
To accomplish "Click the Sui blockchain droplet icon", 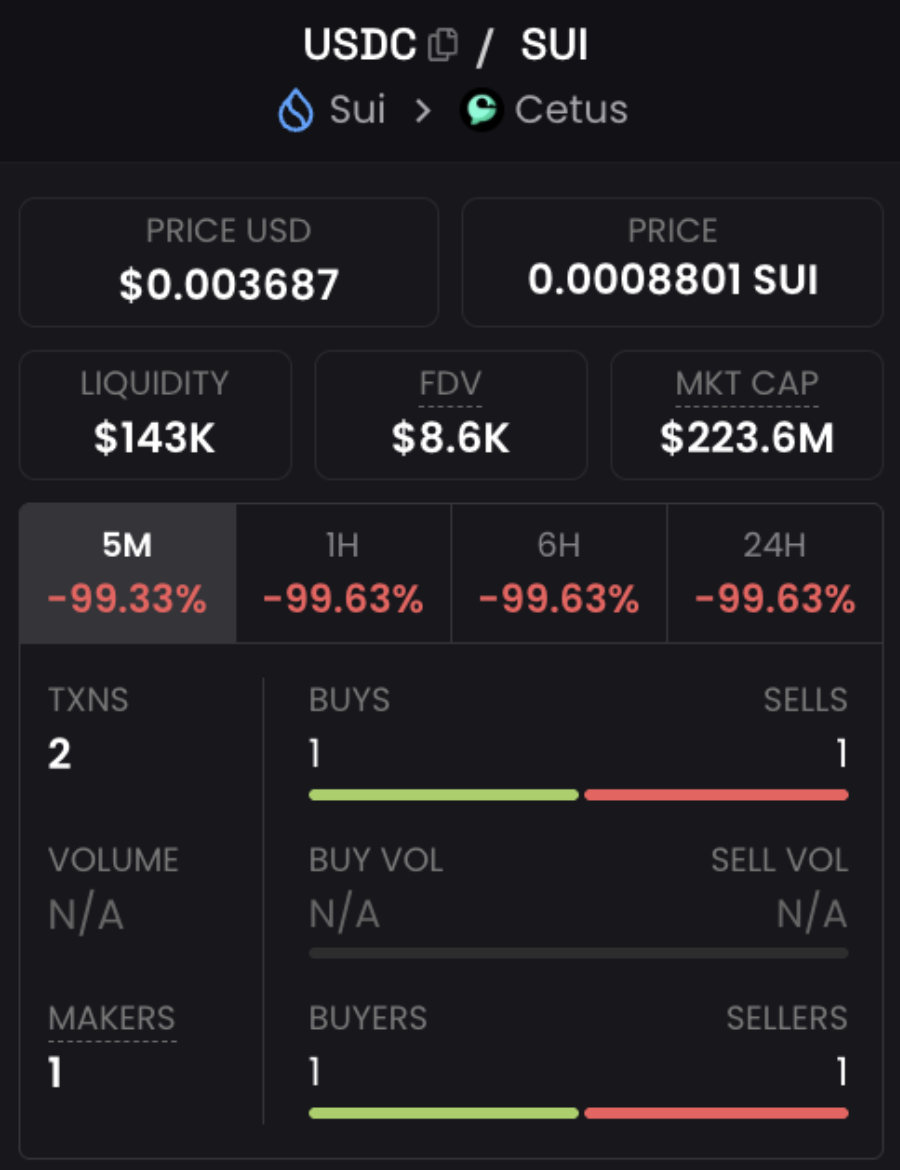I will coord(296,110).
